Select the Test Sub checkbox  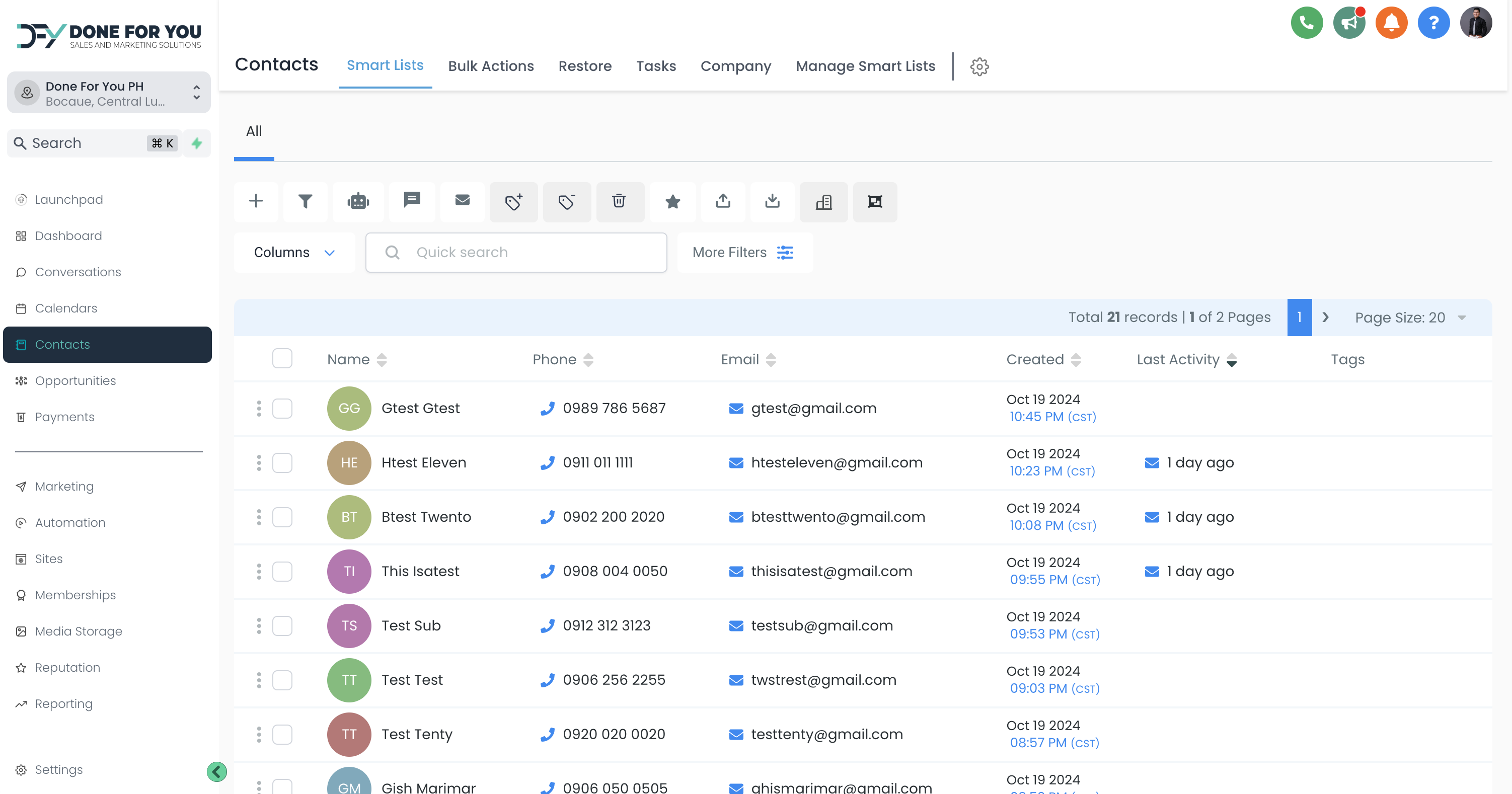282,625
